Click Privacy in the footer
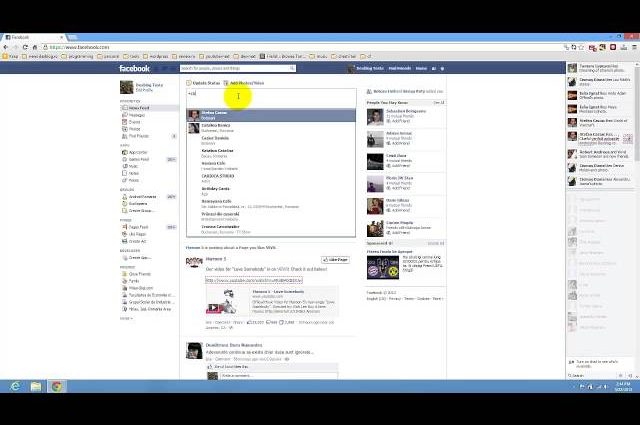 (395, 299)
